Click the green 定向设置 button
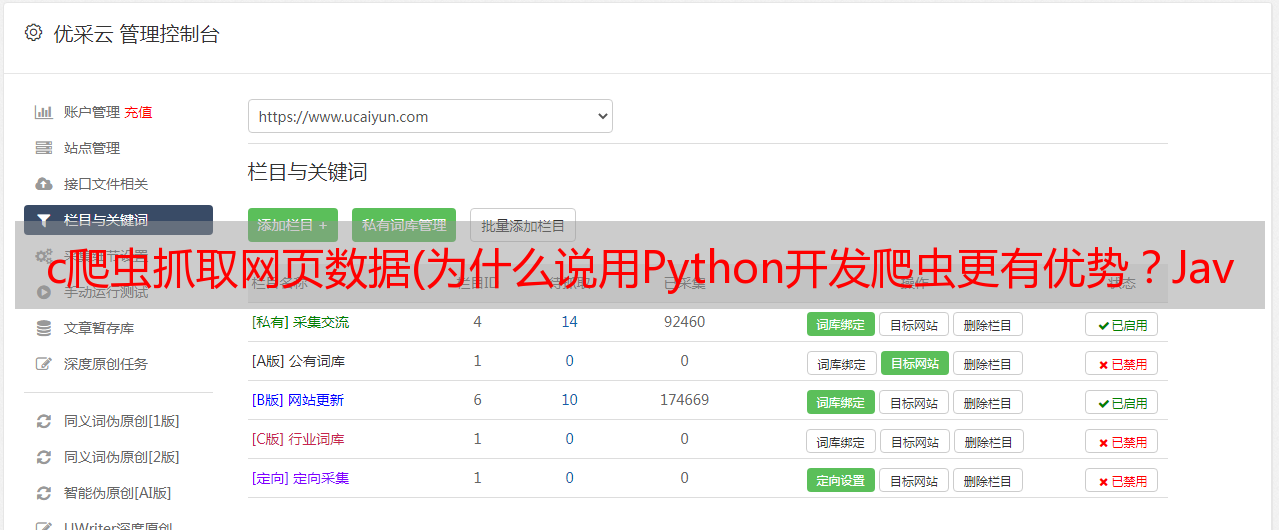The width and height of the screenshot is (1279, 530). coord(841,480)
